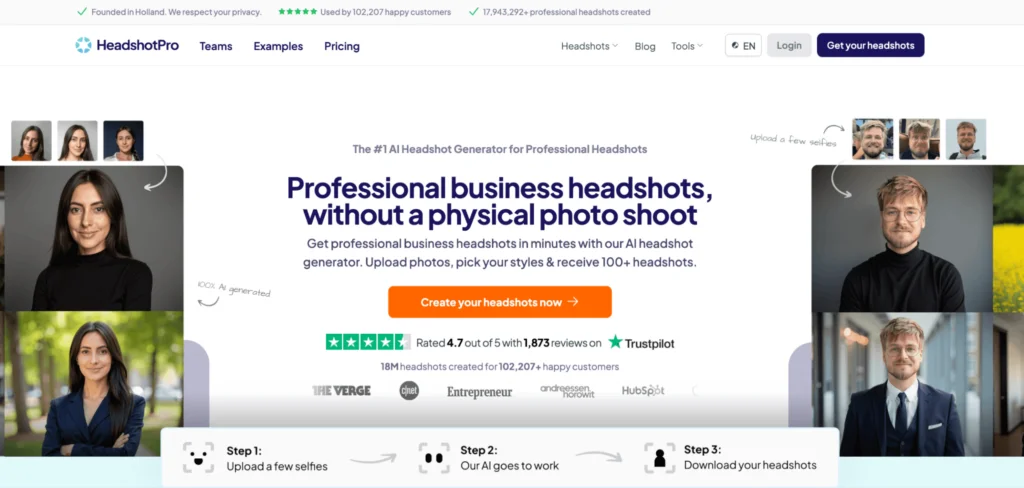Click the first woman selfie thumbnail

tap(31, 140)
